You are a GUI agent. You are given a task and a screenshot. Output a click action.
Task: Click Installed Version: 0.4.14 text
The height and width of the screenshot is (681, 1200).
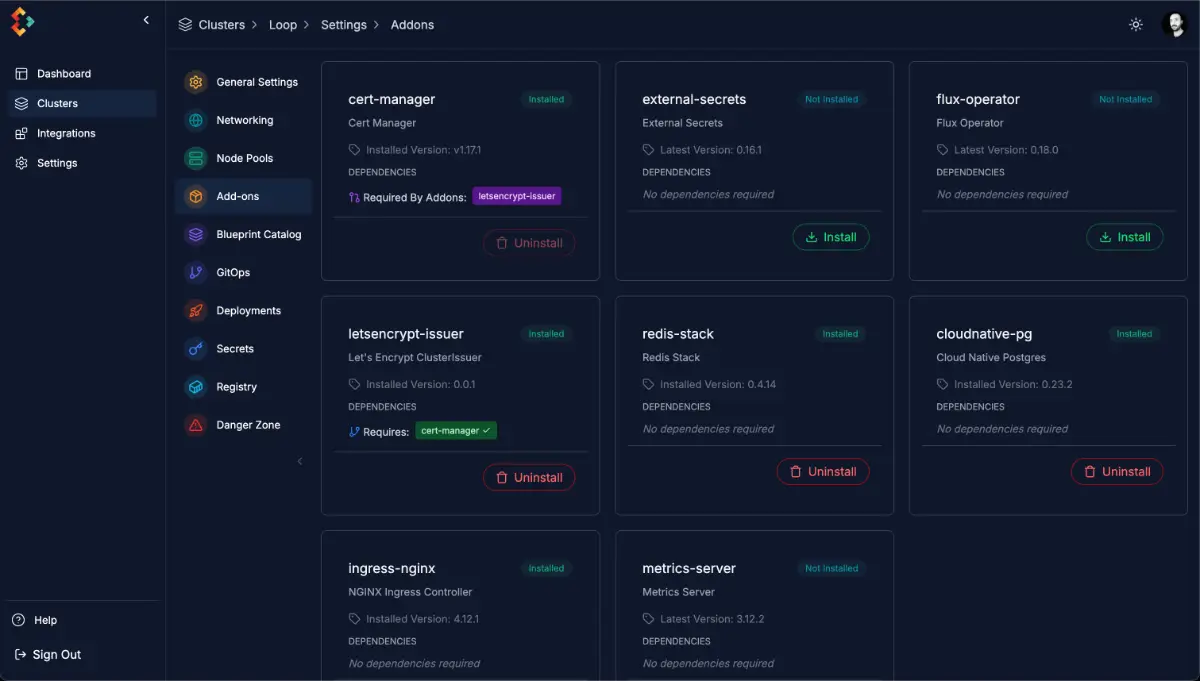(x=718, y=384)
